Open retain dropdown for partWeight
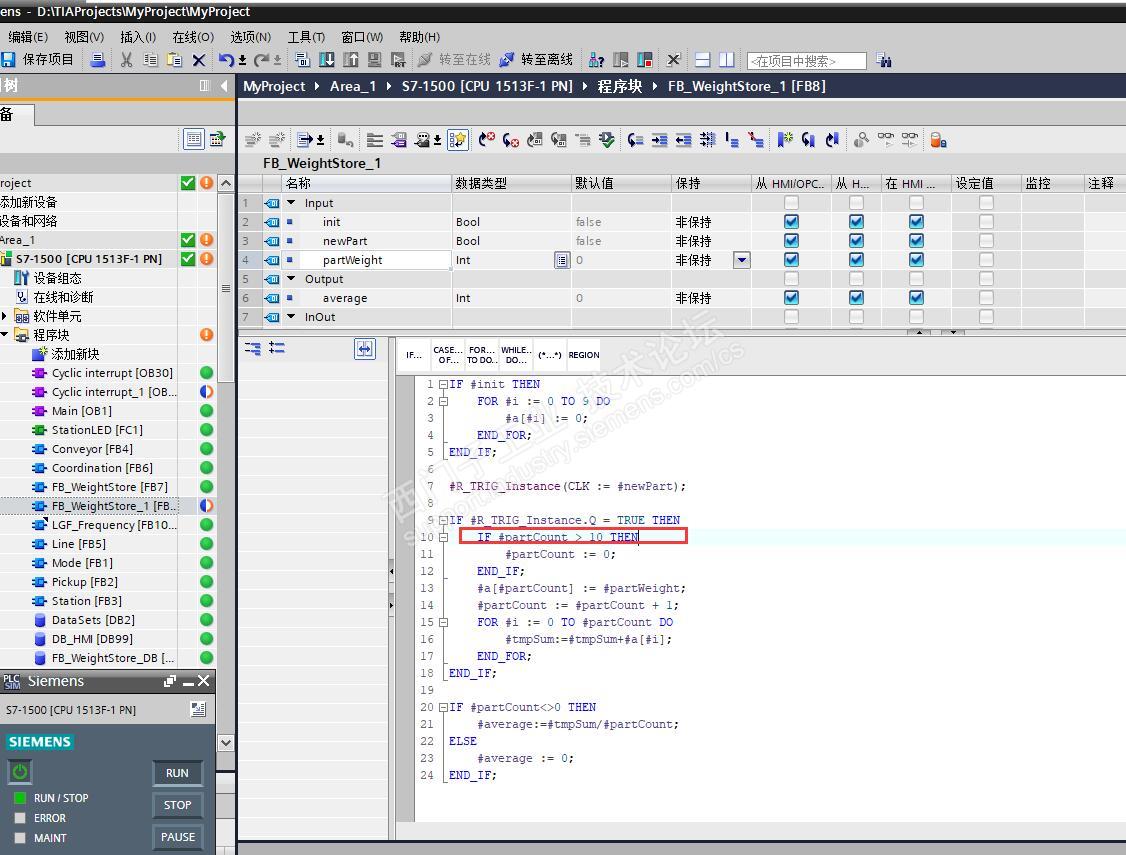 pyautogui.click(x=741, y=260)
